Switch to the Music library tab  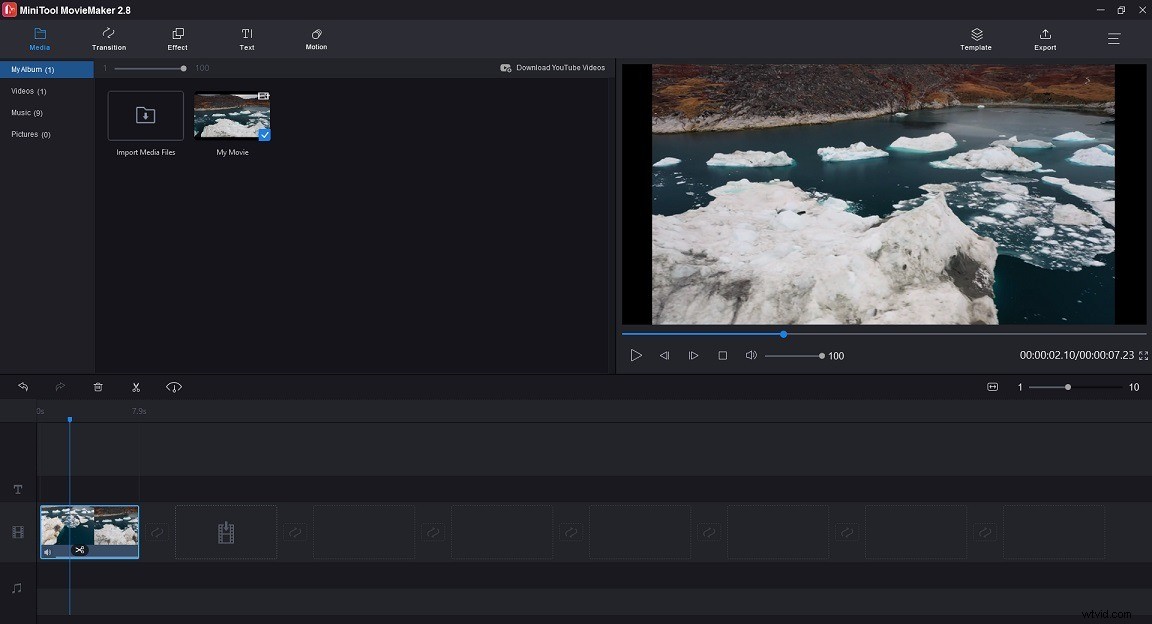[x=30, y=112]
